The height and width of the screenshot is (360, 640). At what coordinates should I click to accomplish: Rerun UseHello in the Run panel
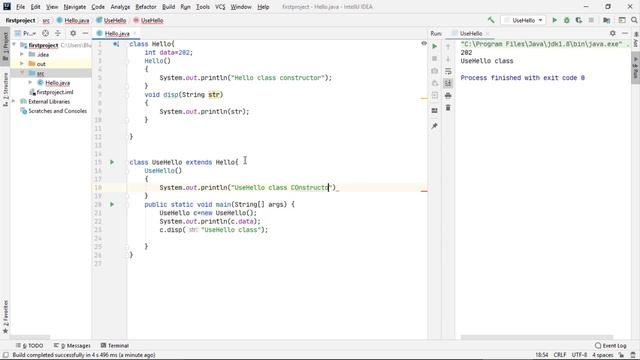point(434,46)
